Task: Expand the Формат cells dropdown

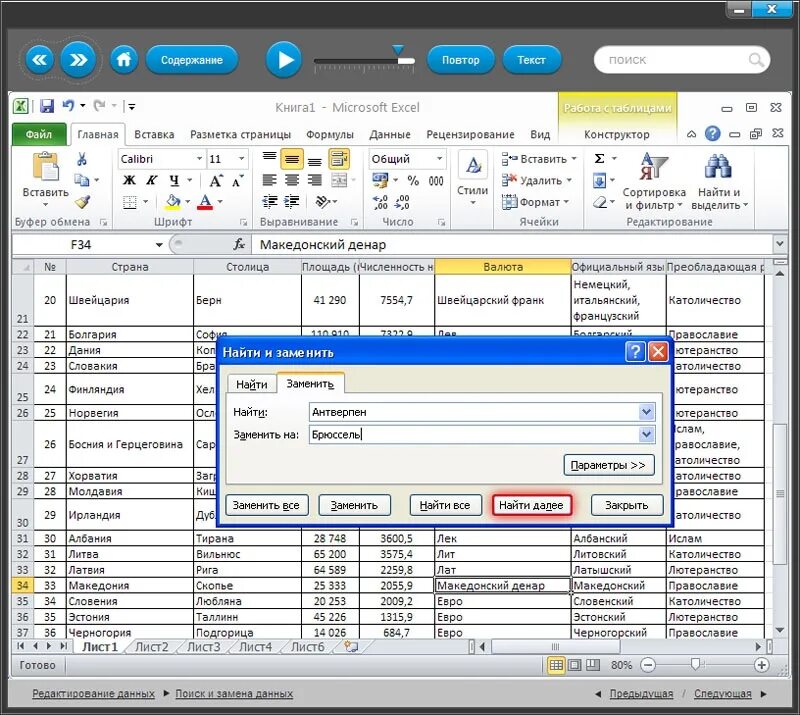Action: (x=566, y=202)
